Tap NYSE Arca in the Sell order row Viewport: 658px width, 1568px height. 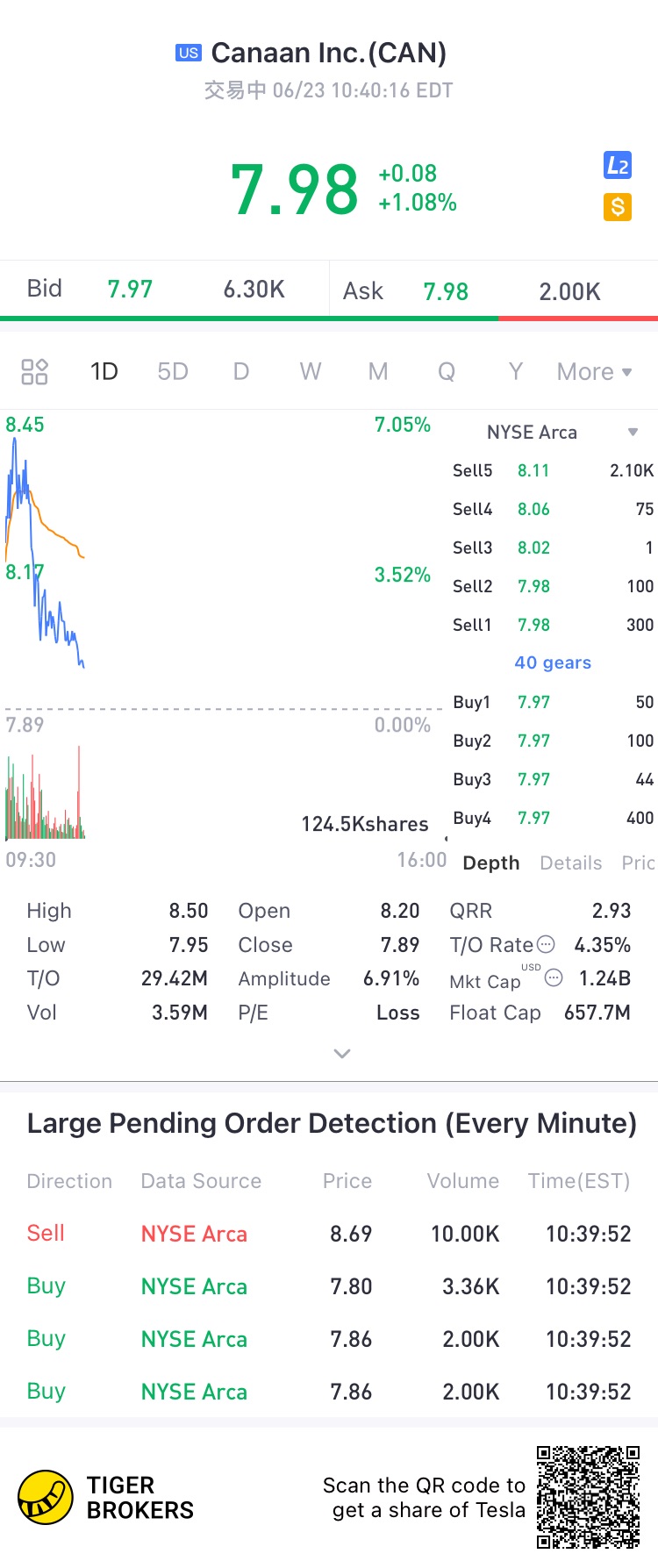[194, 1234]
